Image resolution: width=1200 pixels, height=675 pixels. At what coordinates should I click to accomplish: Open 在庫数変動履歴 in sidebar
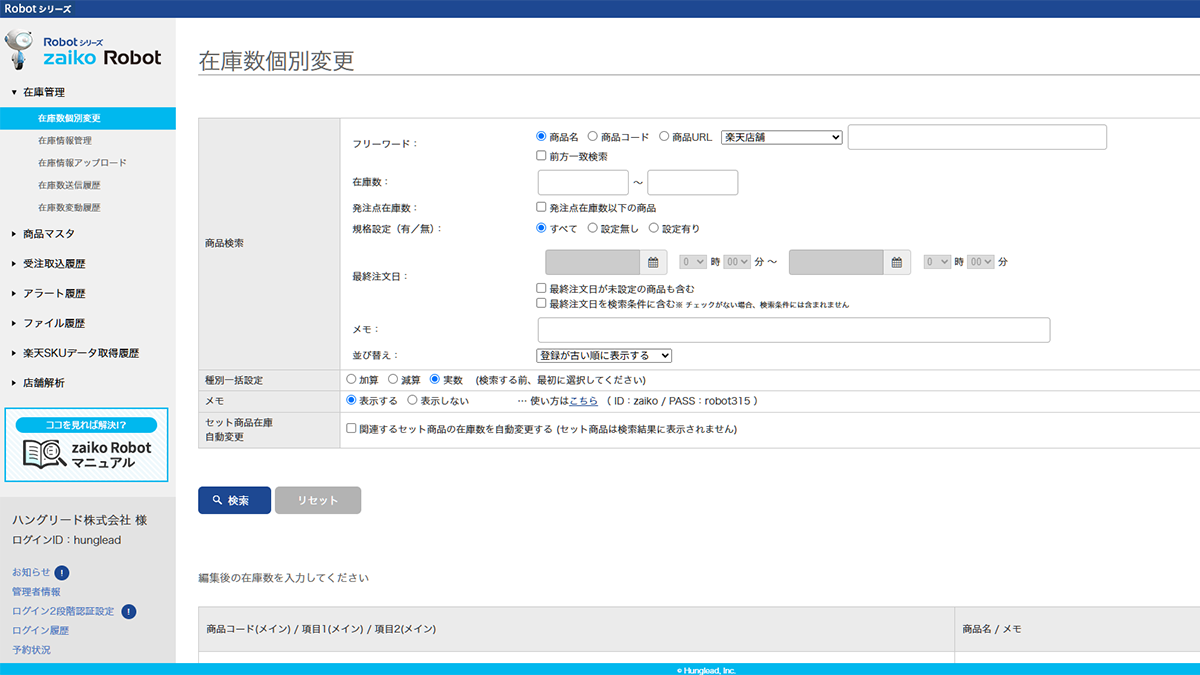point(69,208)
